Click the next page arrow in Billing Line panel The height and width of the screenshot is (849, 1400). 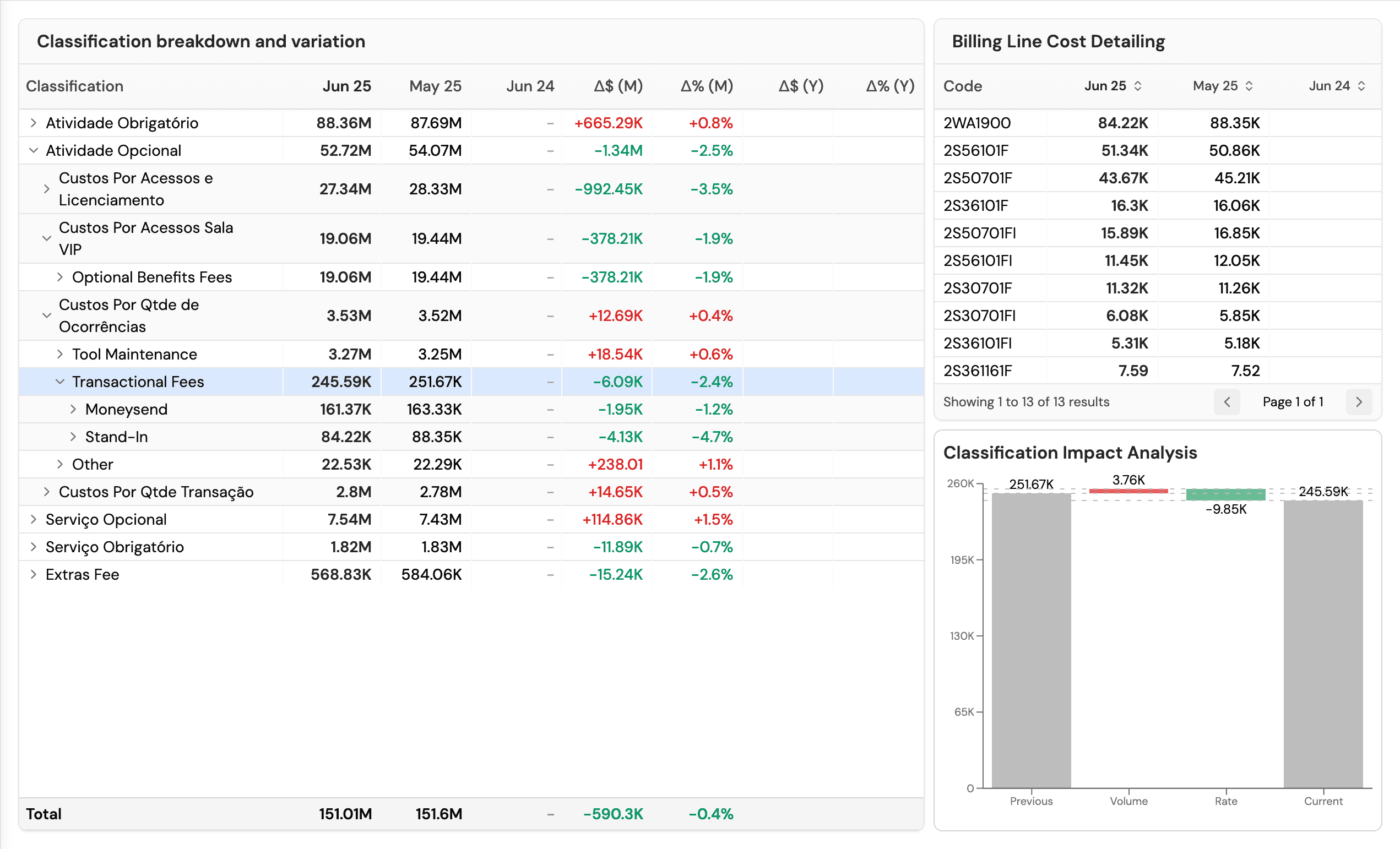point(1359,402)
